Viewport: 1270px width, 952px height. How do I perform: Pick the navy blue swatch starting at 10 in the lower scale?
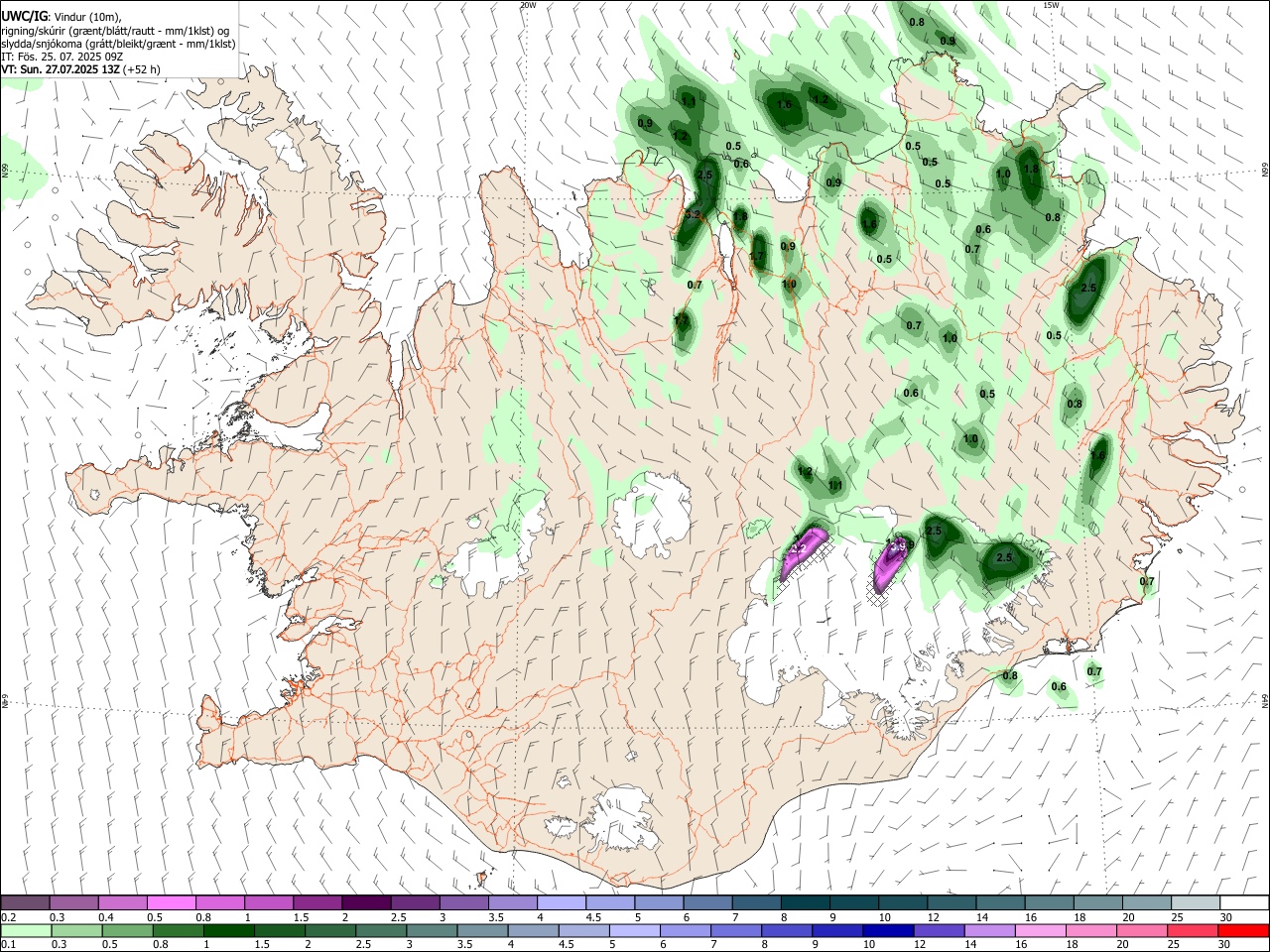click(888, 930)
